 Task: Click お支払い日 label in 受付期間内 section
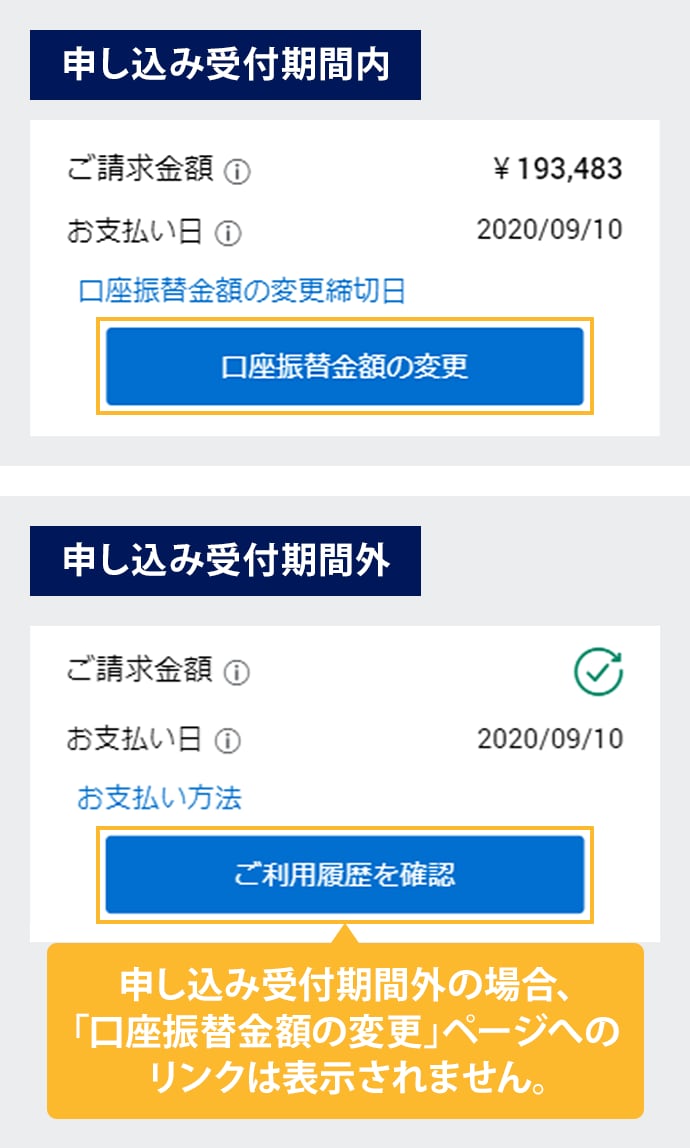(134, 232)
